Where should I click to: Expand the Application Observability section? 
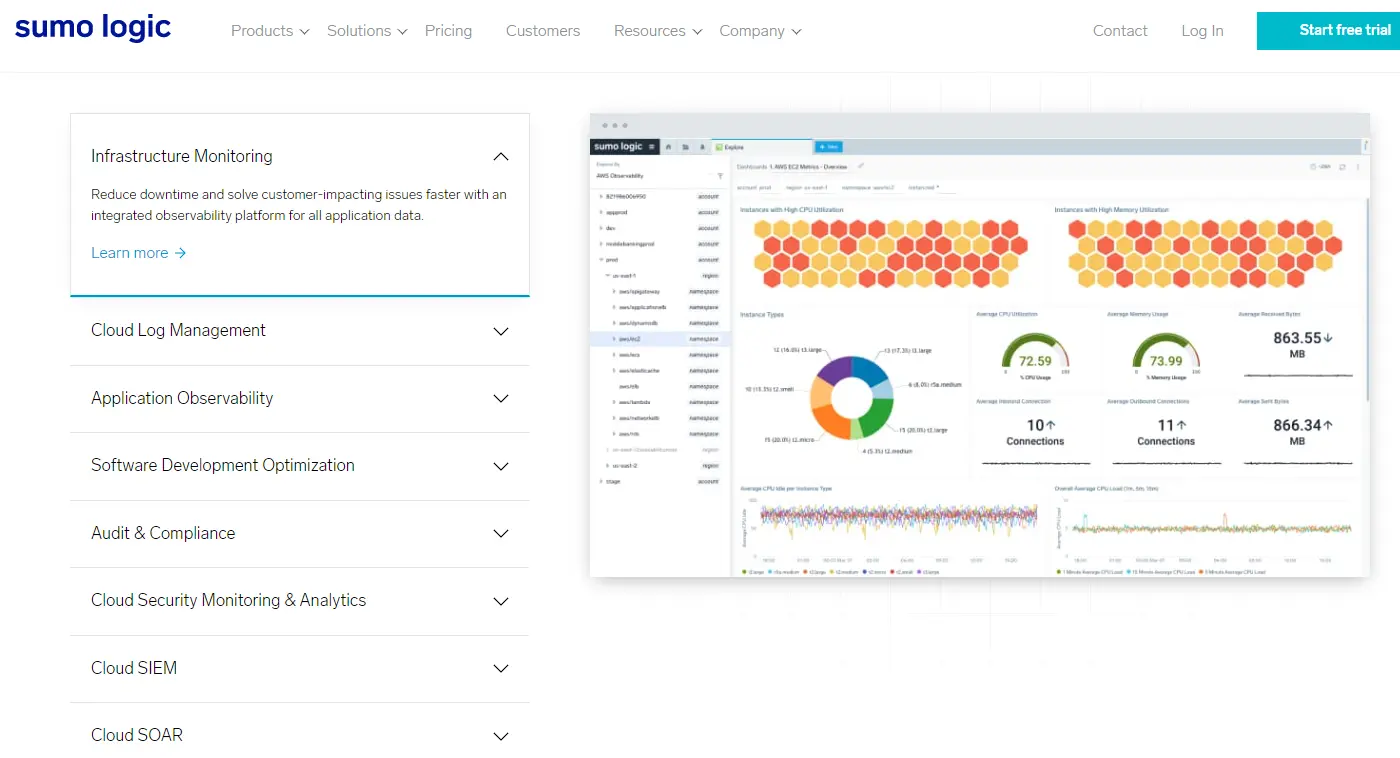click(x=300, y=398)
